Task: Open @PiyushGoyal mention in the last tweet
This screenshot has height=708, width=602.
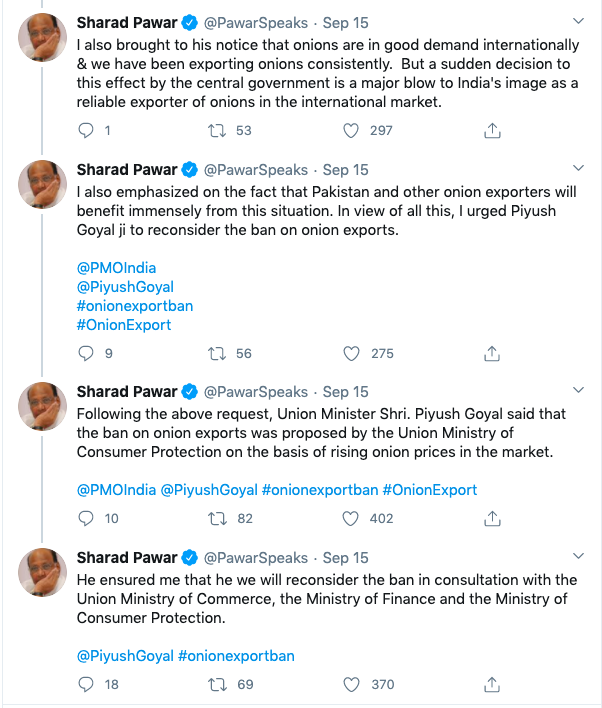Action: pyautogui.click(x=124, y=656)
